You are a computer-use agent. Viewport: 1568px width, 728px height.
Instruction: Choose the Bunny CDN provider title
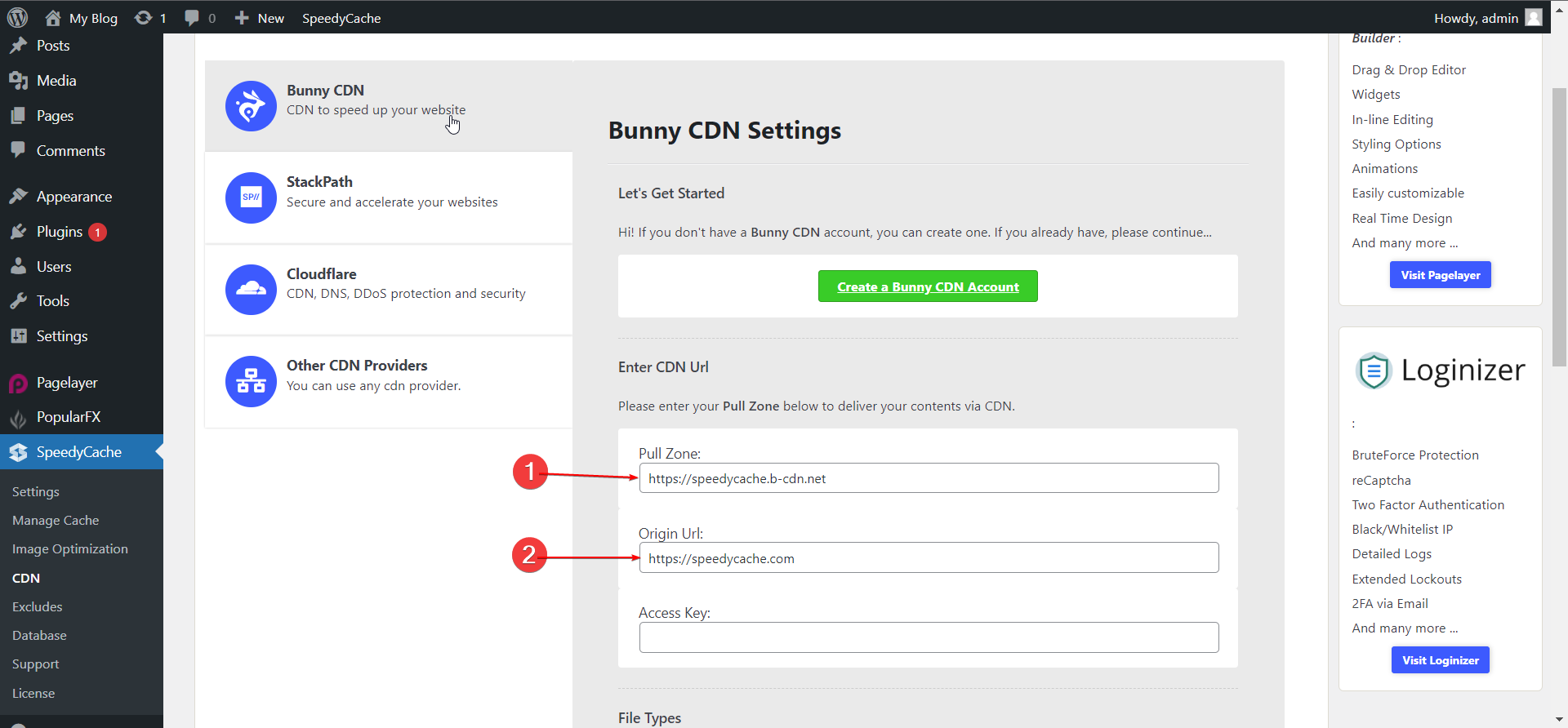(x=325, y=91)
